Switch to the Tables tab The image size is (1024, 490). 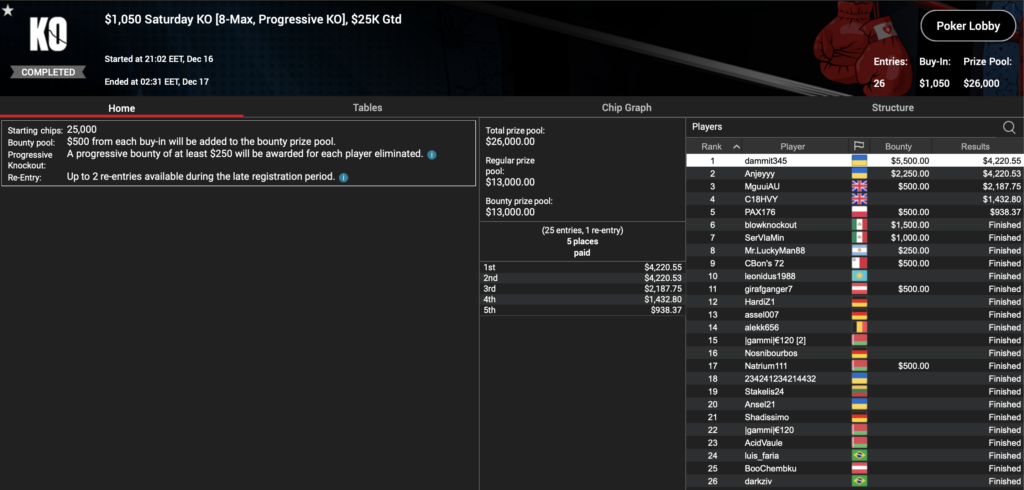367,107
